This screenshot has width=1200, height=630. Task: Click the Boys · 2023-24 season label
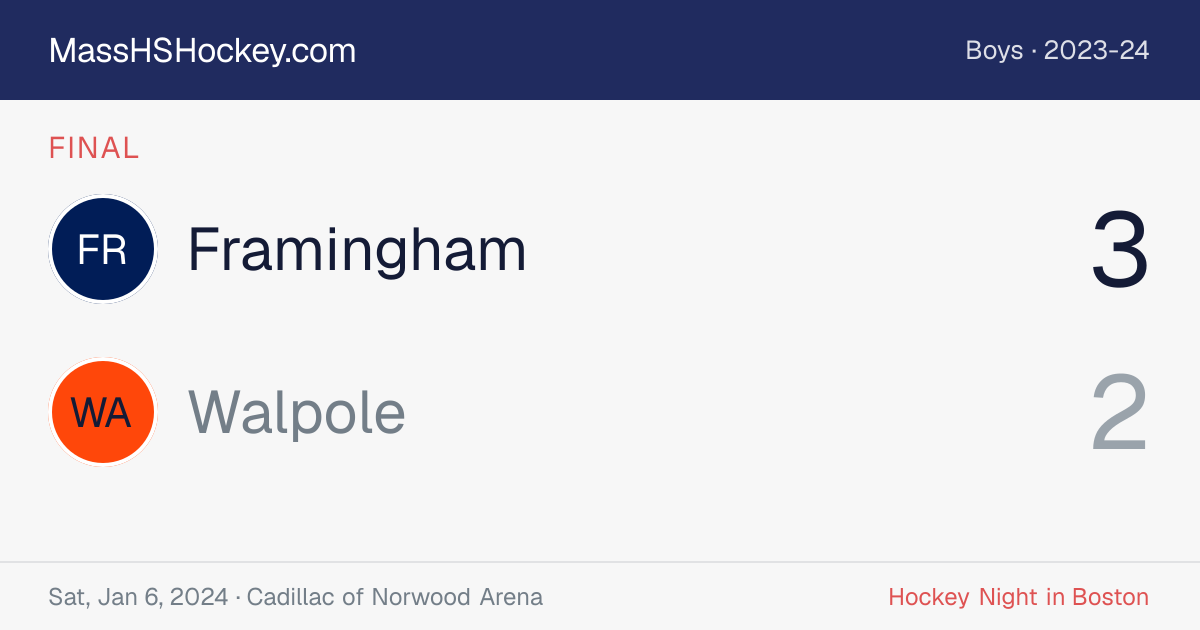1057,51
